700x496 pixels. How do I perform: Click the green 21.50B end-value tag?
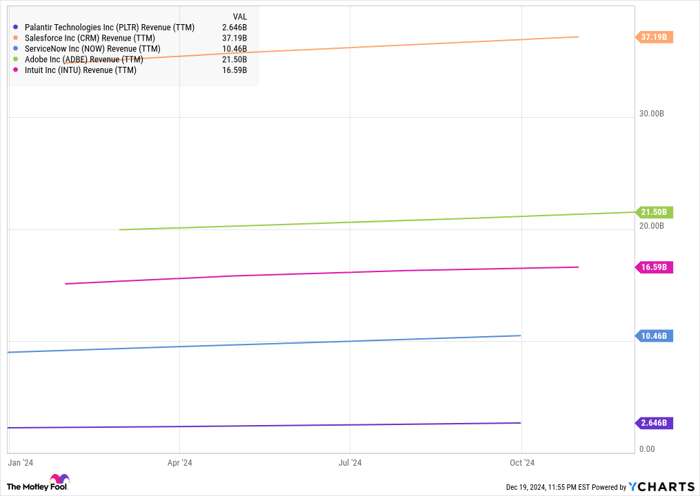pyautogui.click(x=654, y=212)
